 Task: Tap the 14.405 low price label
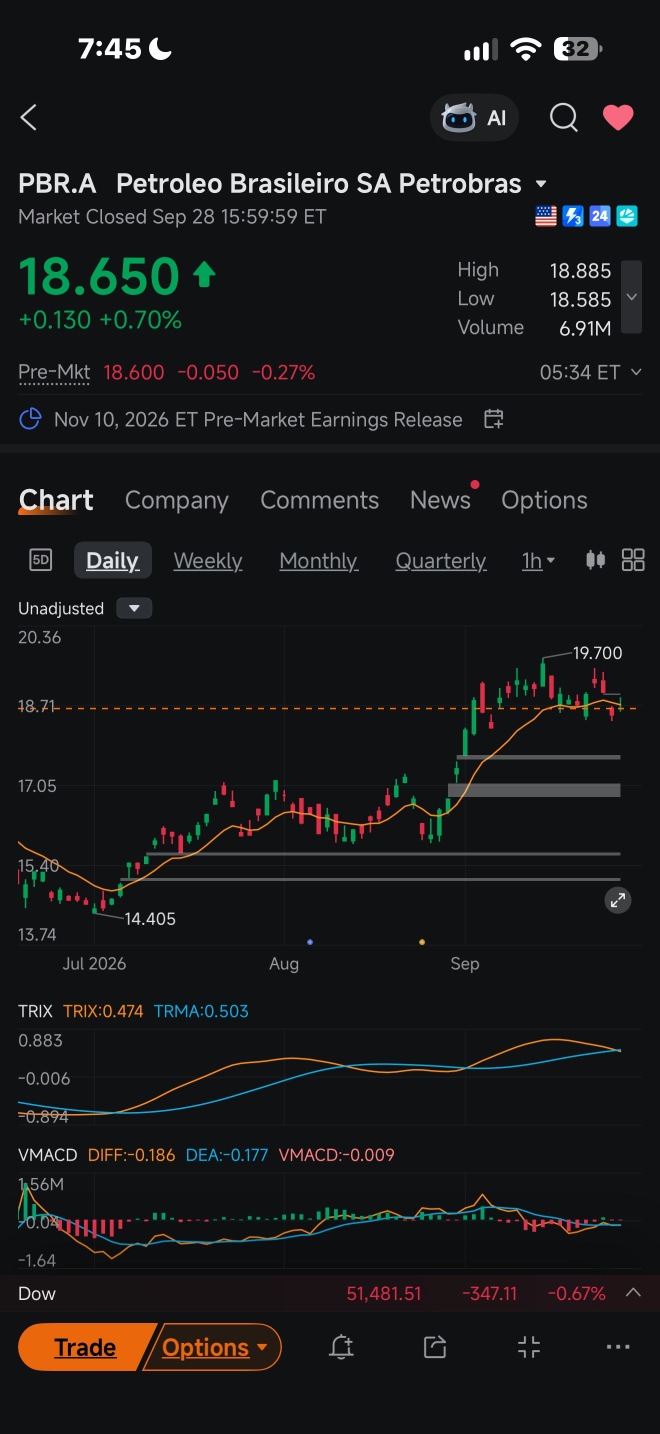(150, 919)
